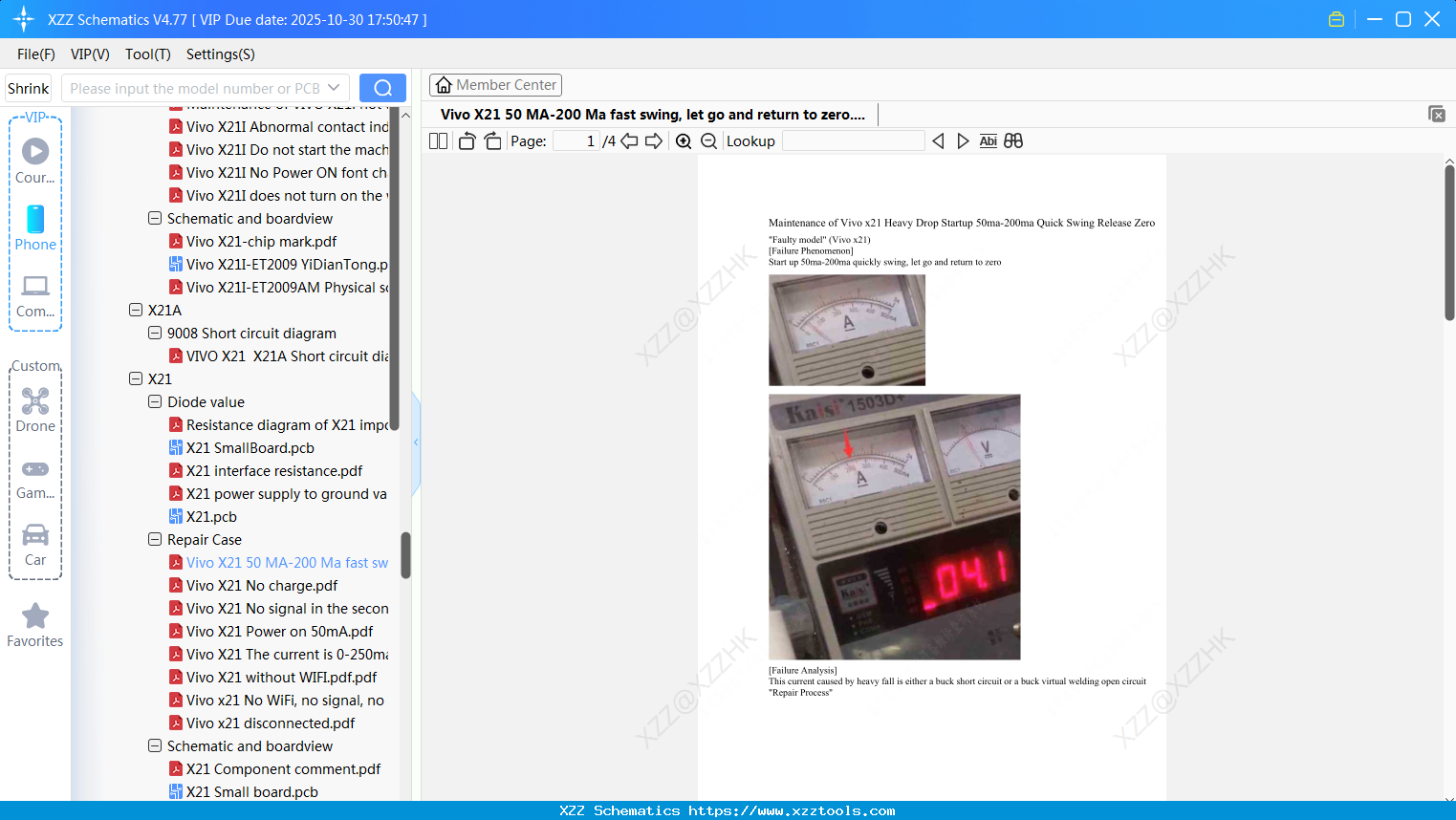Toggle the two-page view icon
Screen dimensions: 1456x820
pyautogui.click(x=438, y=141)
